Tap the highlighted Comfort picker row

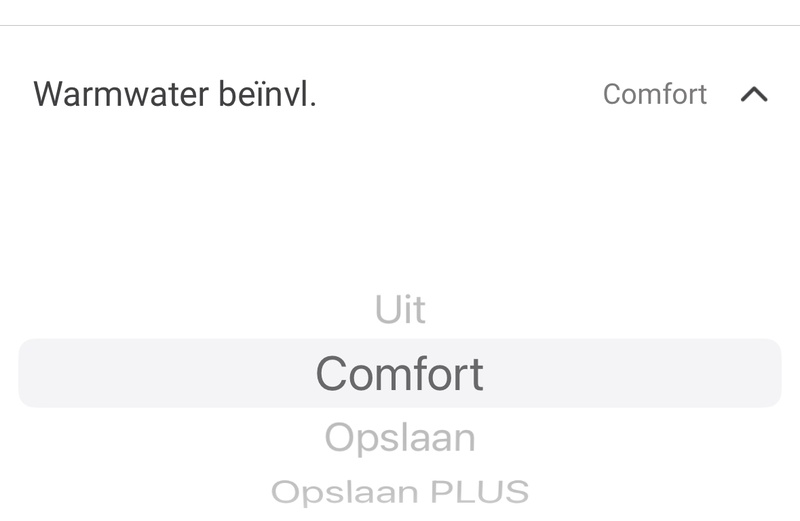click(x=400, y=374)
